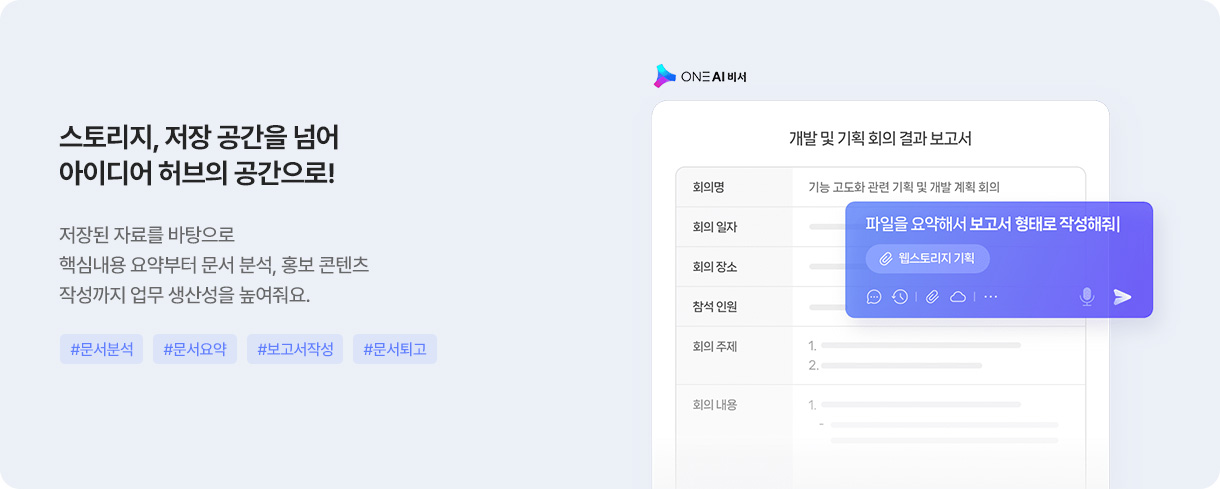Screen dimensions: 1220x489
Task: Click the 웹스토리지 기획 attached file chip
Action: pos(928,259)
